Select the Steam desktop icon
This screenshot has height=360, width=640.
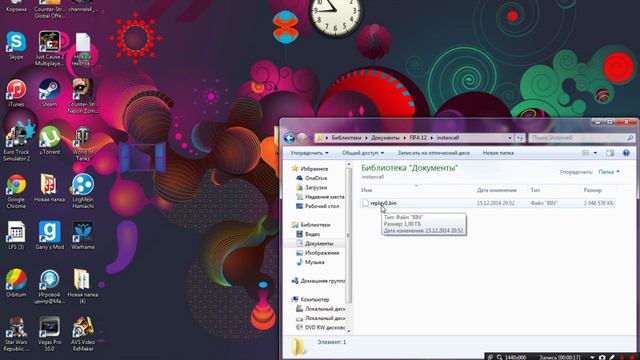[x=49, y=93]
